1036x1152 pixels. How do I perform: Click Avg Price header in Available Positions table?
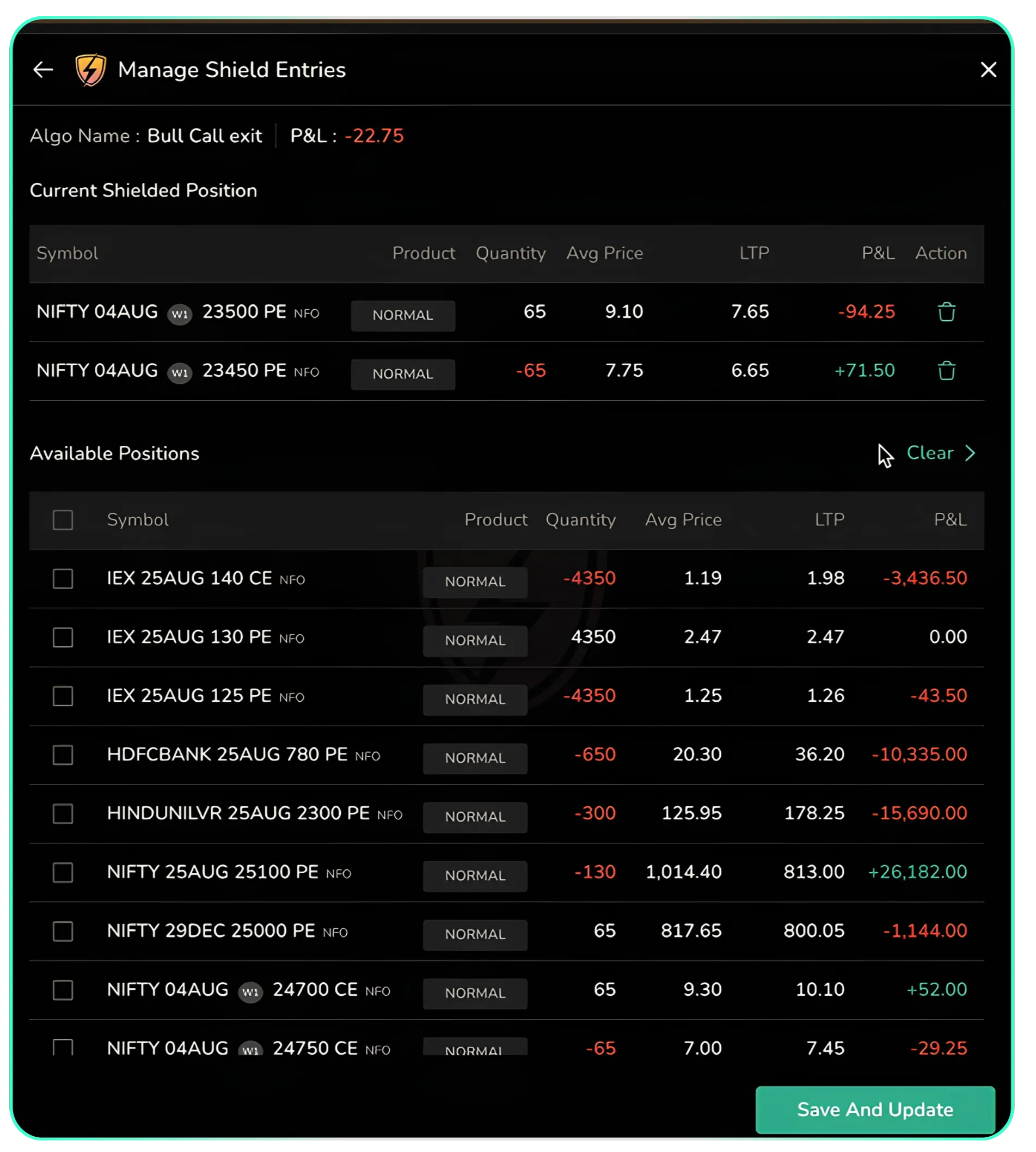click(683, 519)
